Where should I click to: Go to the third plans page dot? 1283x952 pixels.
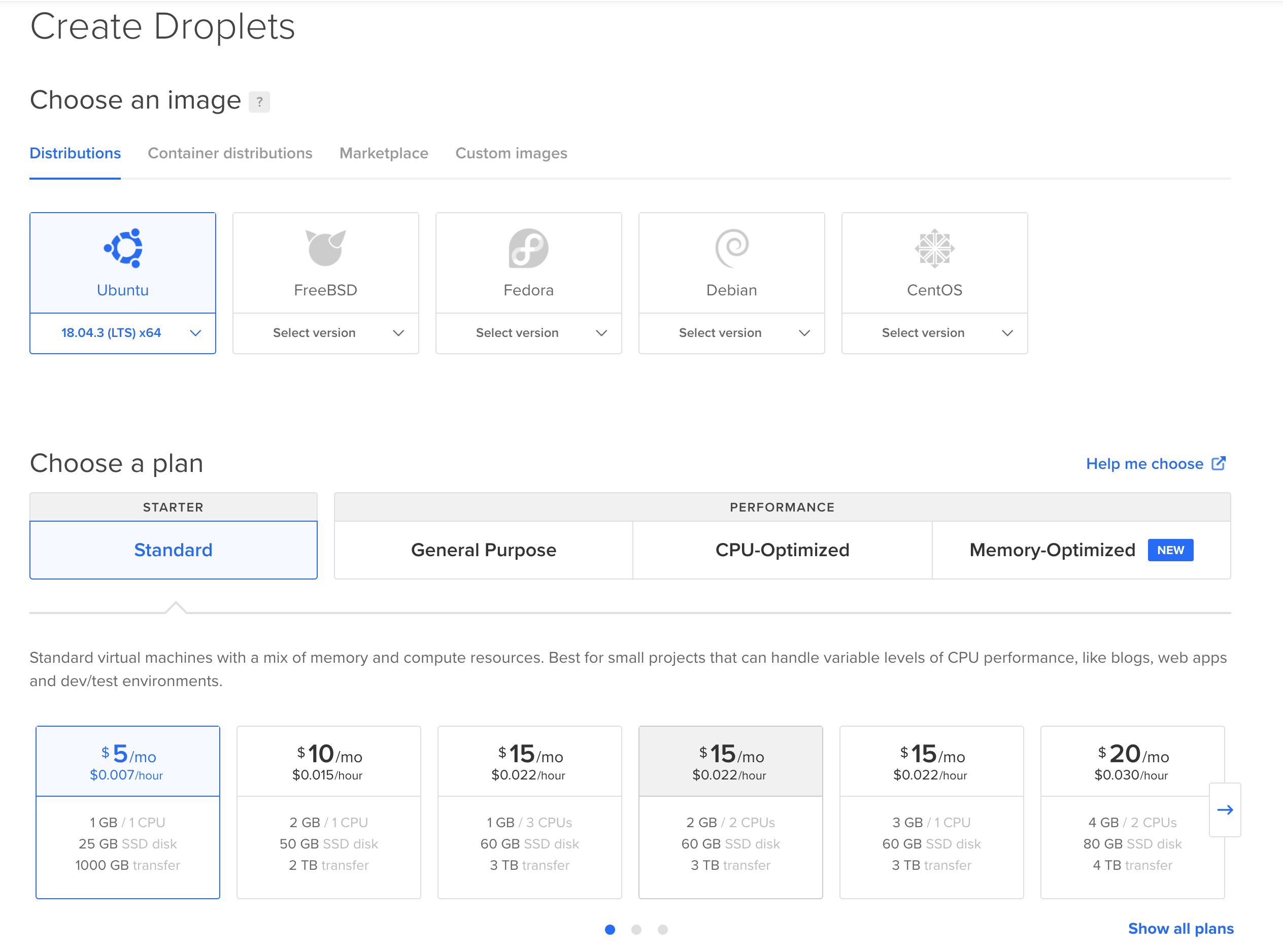[x=663, y=930]
